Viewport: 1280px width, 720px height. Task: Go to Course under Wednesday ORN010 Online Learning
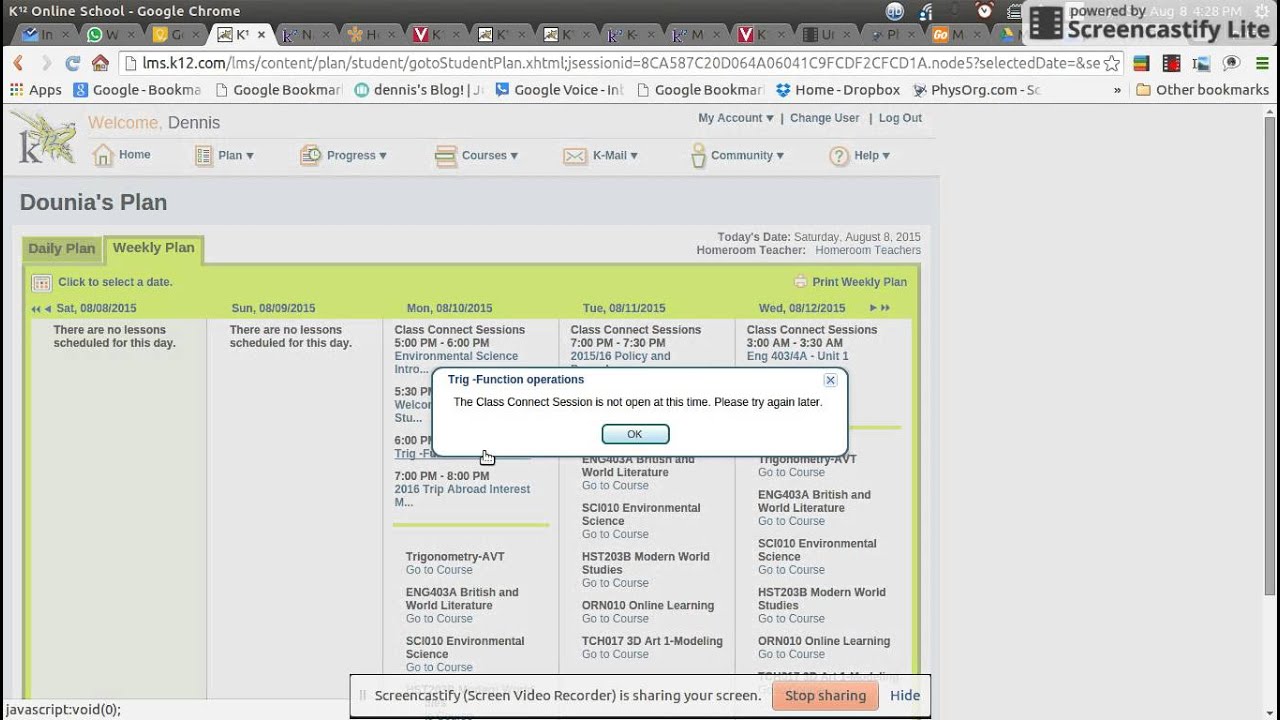(x=791, y=654)
